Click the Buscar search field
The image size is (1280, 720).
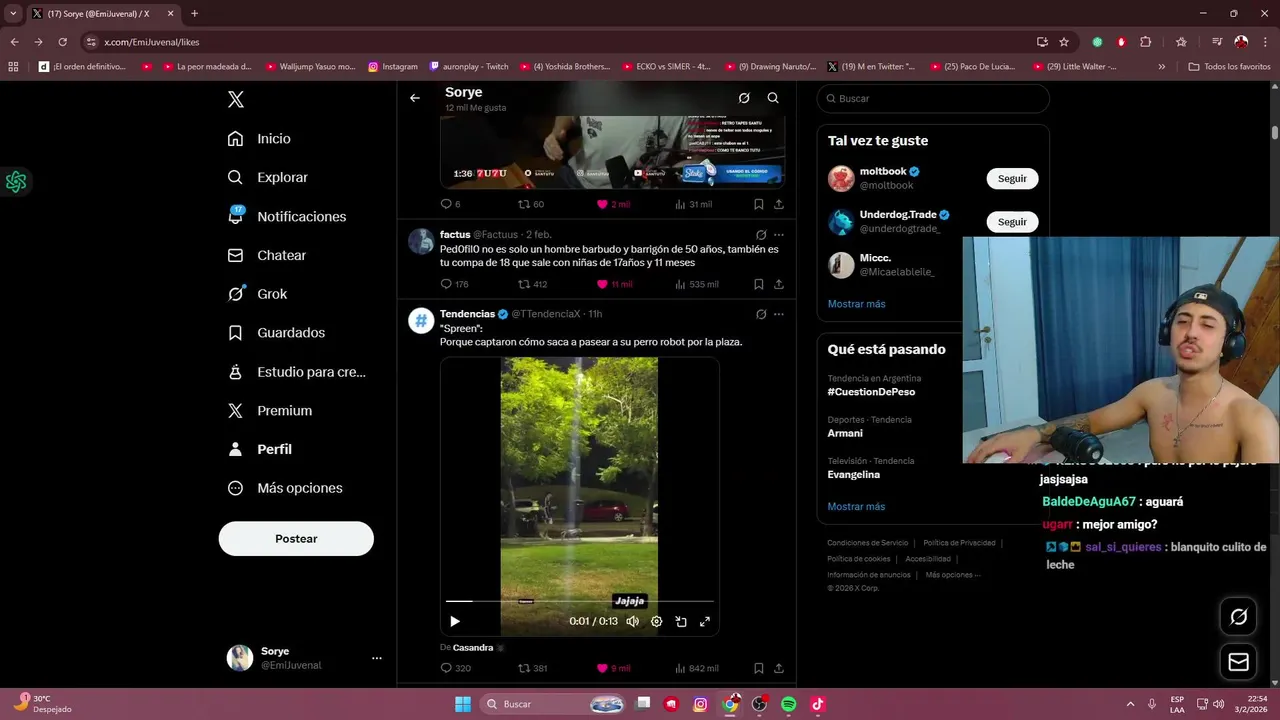tap(933, 98)
